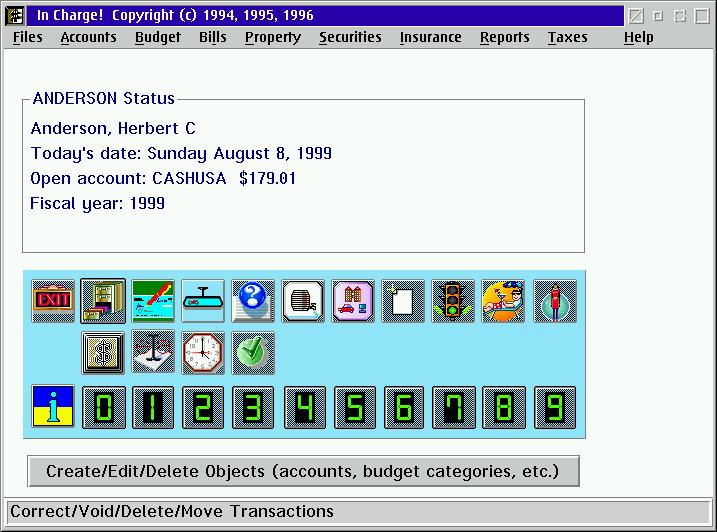Click the red EXIT sign icon
Image resolution: width=717 pixels, height=532 pixels.
[x=53, y=301]
